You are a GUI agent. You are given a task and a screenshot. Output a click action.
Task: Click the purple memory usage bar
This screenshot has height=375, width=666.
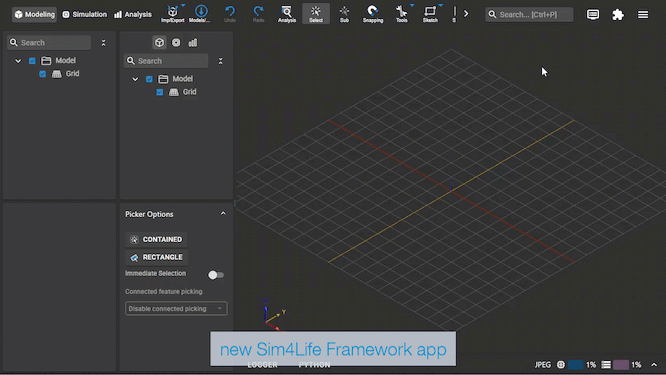[x=621, y=365]
